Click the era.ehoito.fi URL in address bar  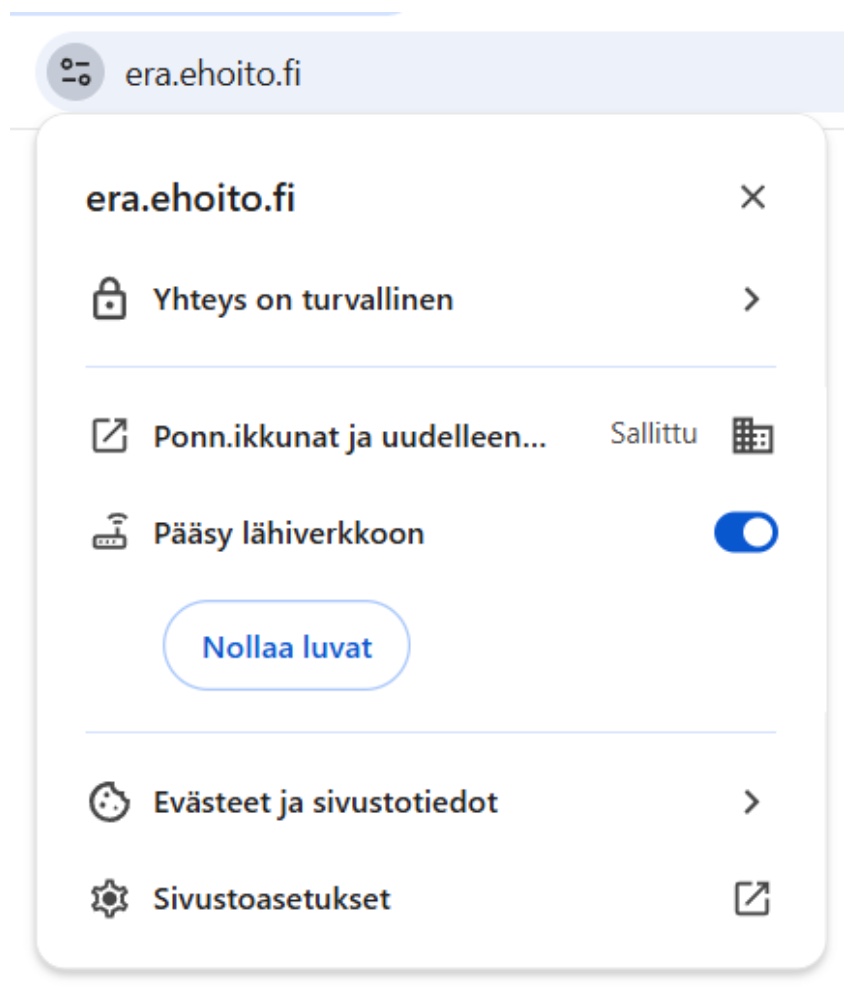point(212,73)
